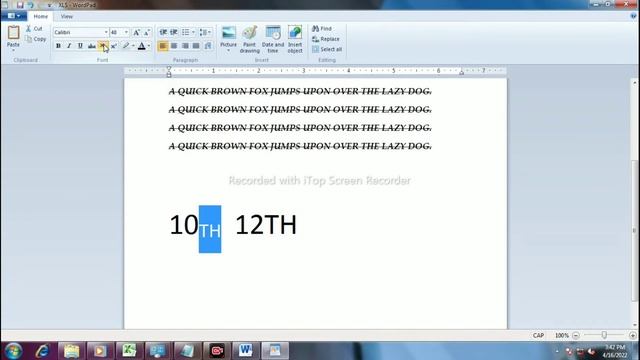Decrease paragraph indent
Screen dimensions: 640x360
coord(163,32)
